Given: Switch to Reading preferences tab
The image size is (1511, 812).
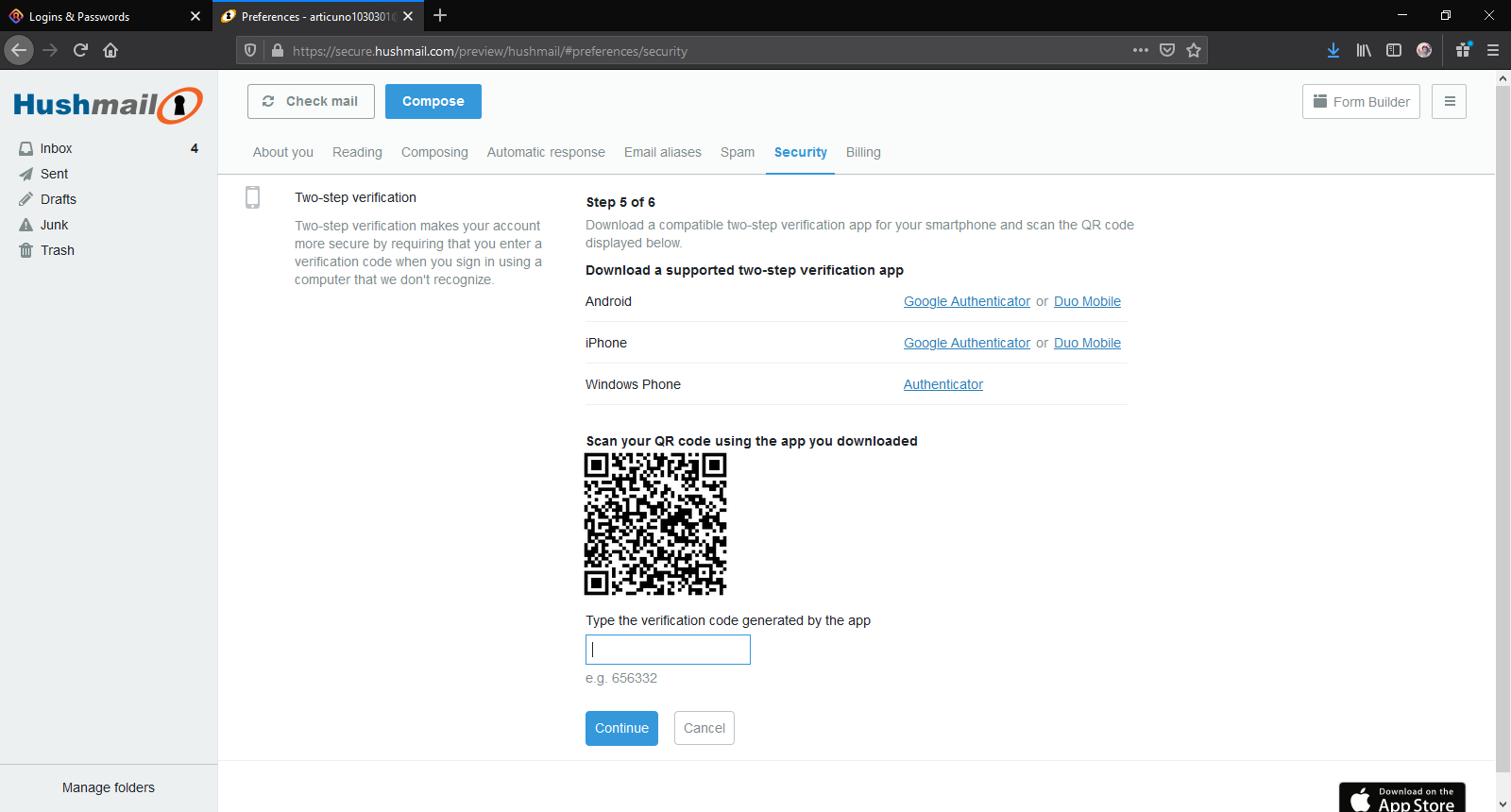Looking at the screenshot, I should 357,152.
